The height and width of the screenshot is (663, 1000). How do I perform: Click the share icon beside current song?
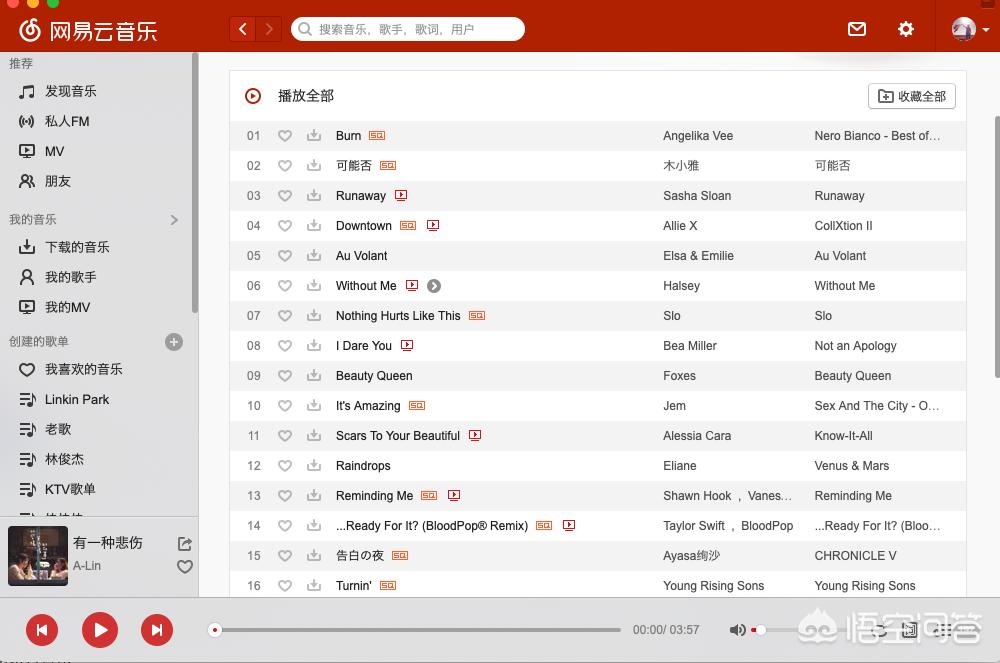tap(184, 544)
